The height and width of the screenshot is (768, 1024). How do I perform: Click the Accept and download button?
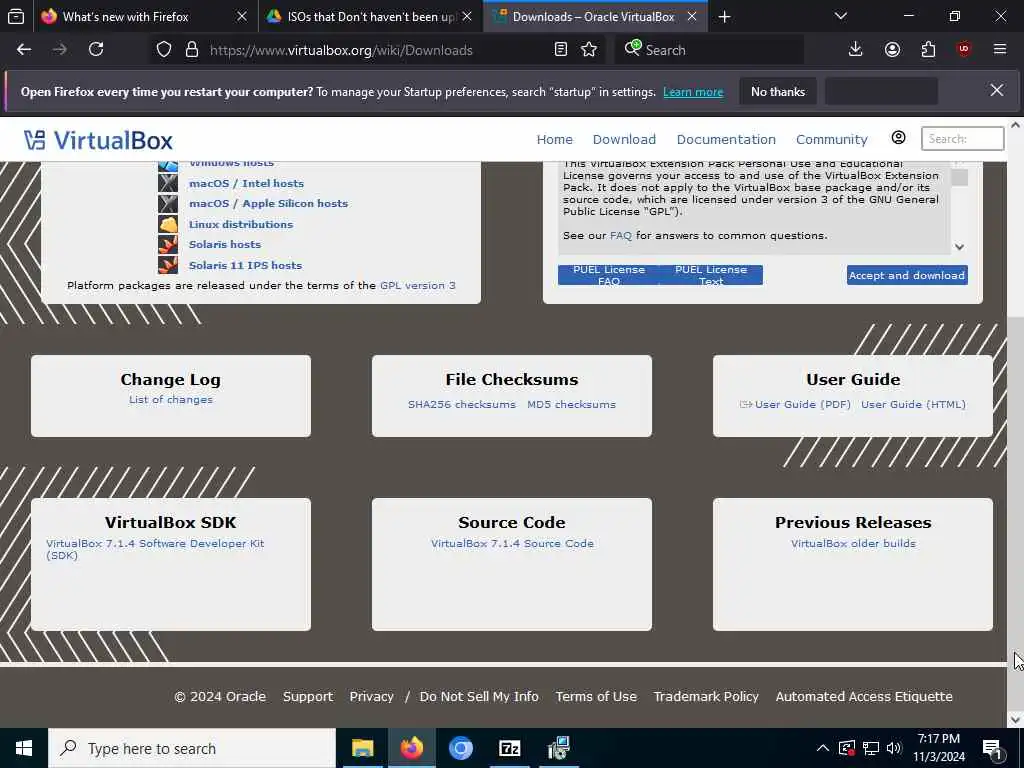(x=907, y=275)
